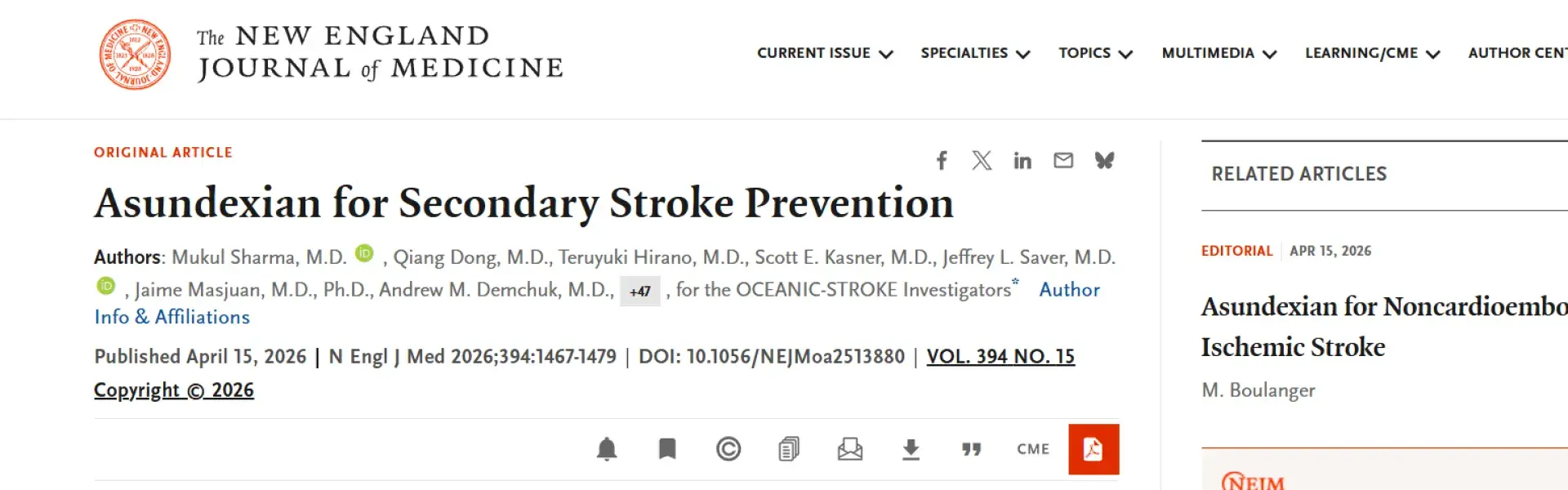Click the CME button
Viewport: 1568px width, 490px height.
pos(1033,449)
